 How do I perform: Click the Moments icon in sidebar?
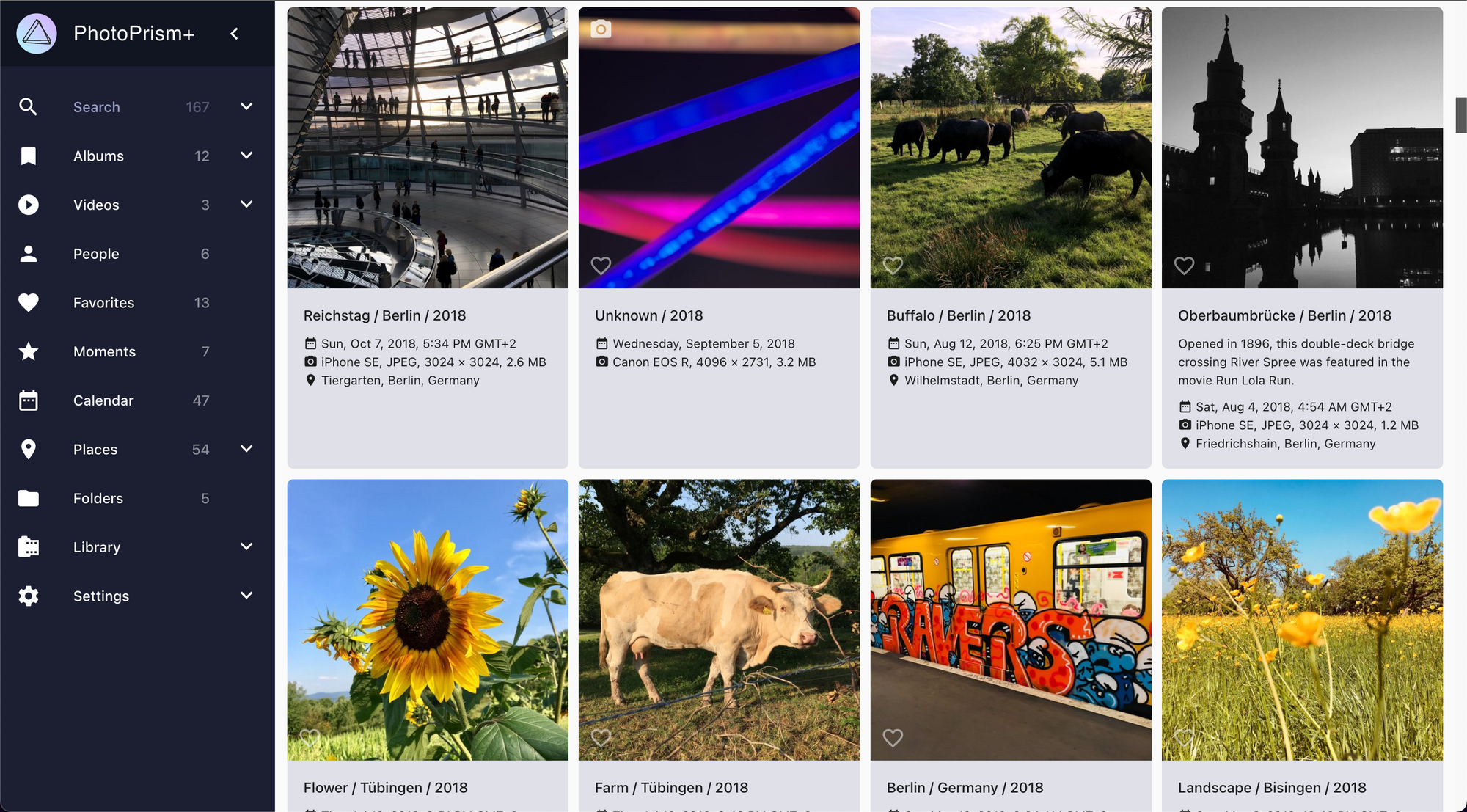pyautogui.click(x=29, y=351)
